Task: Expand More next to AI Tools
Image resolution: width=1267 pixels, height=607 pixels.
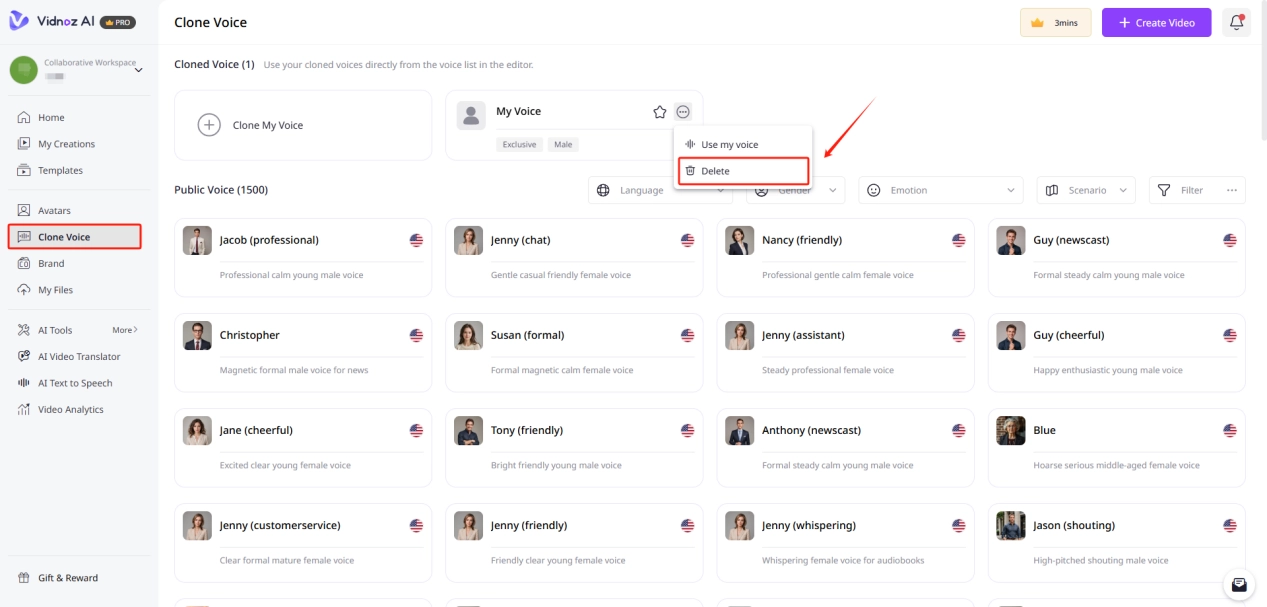Action: (x=125, y=330)
